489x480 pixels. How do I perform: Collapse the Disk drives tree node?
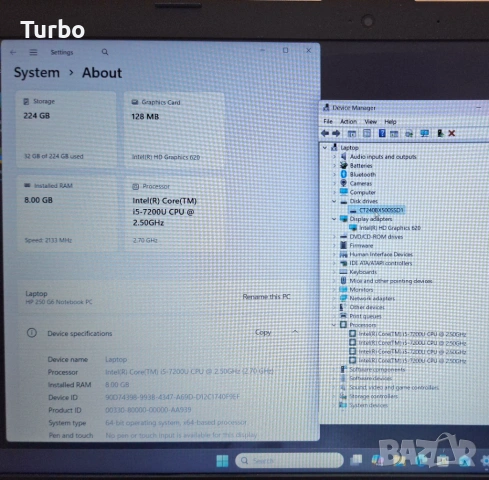[x=334, y=201]
